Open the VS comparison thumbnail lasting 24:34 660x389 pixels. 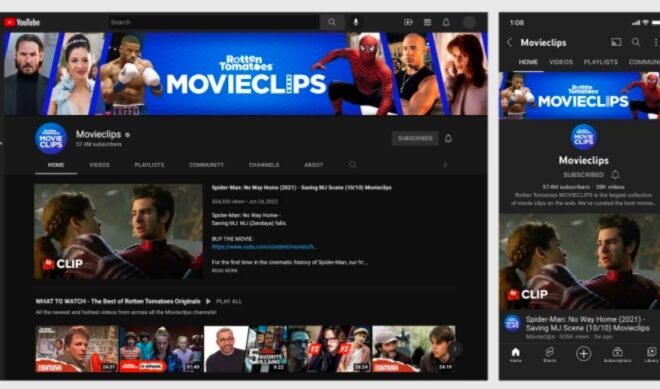(x=329, y=349)
